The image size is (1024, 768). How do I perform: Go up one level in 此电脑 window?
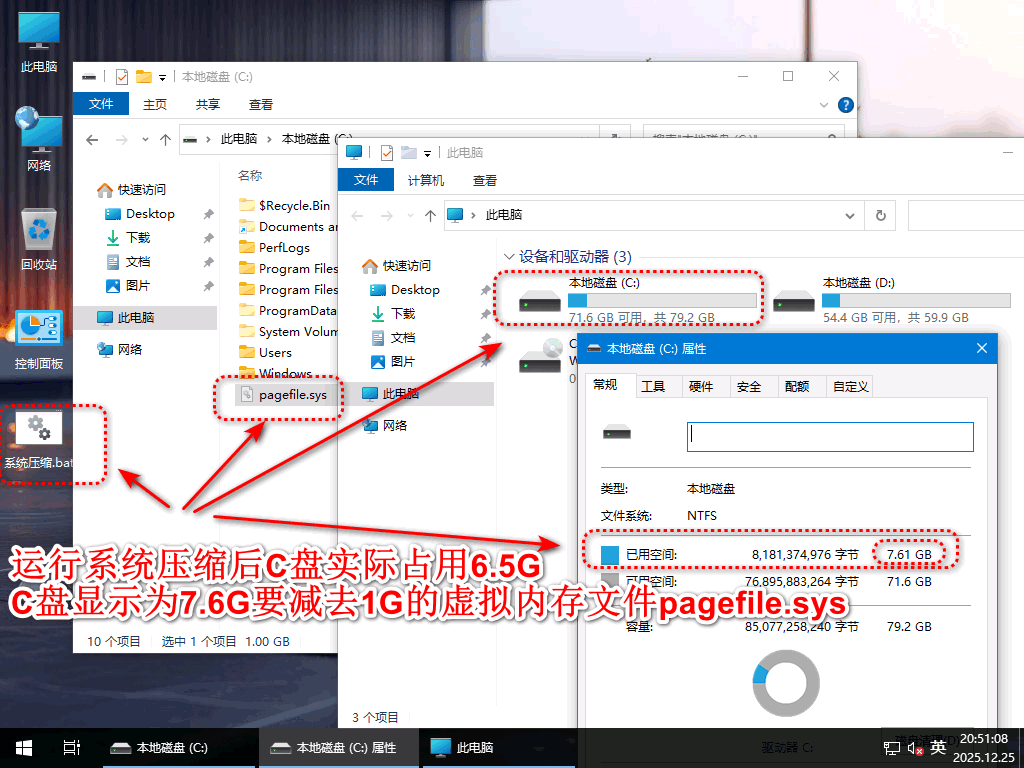click(x=430, y=216)
